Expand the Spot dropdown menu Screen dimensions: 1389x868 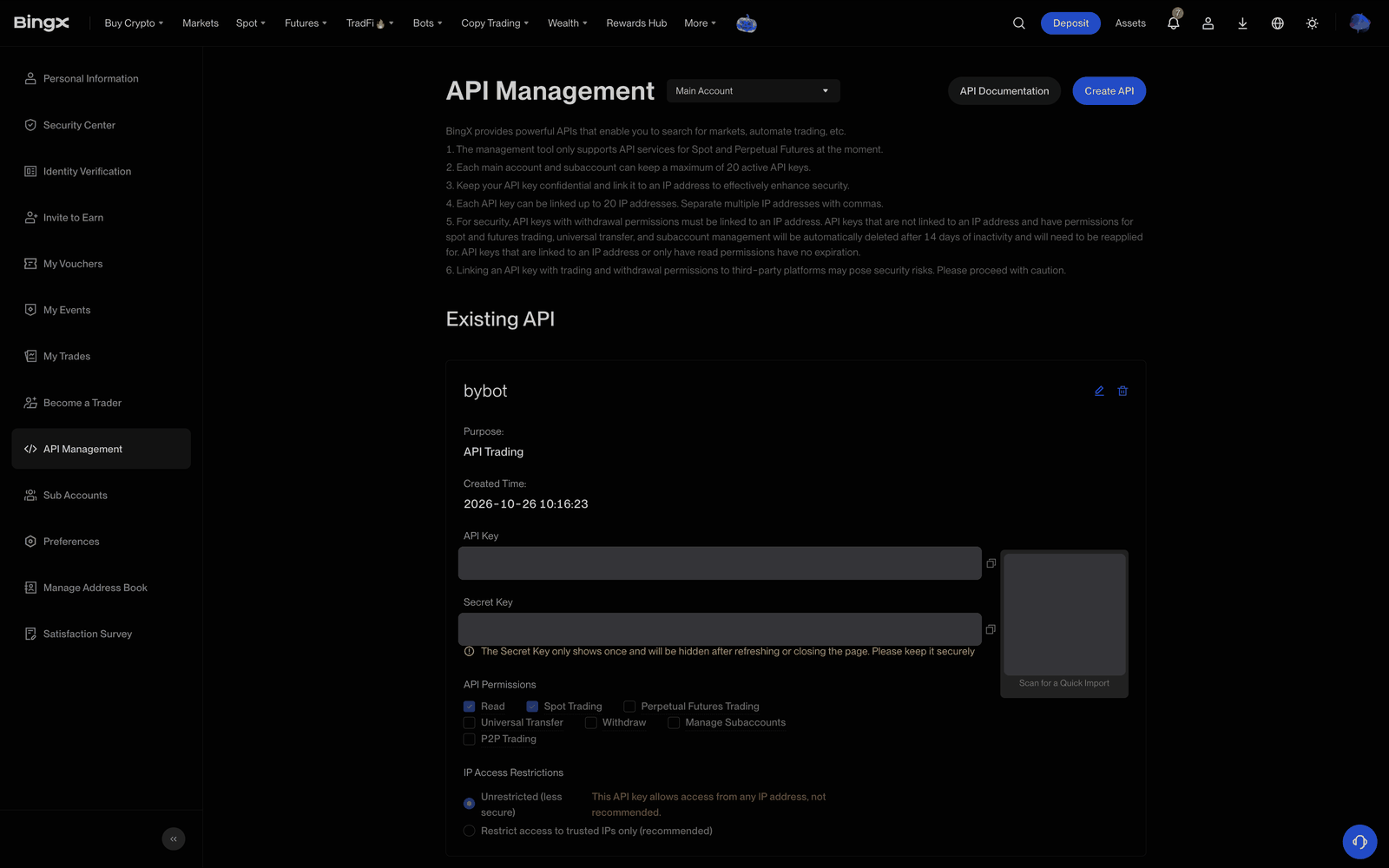[x=251, y=23]
